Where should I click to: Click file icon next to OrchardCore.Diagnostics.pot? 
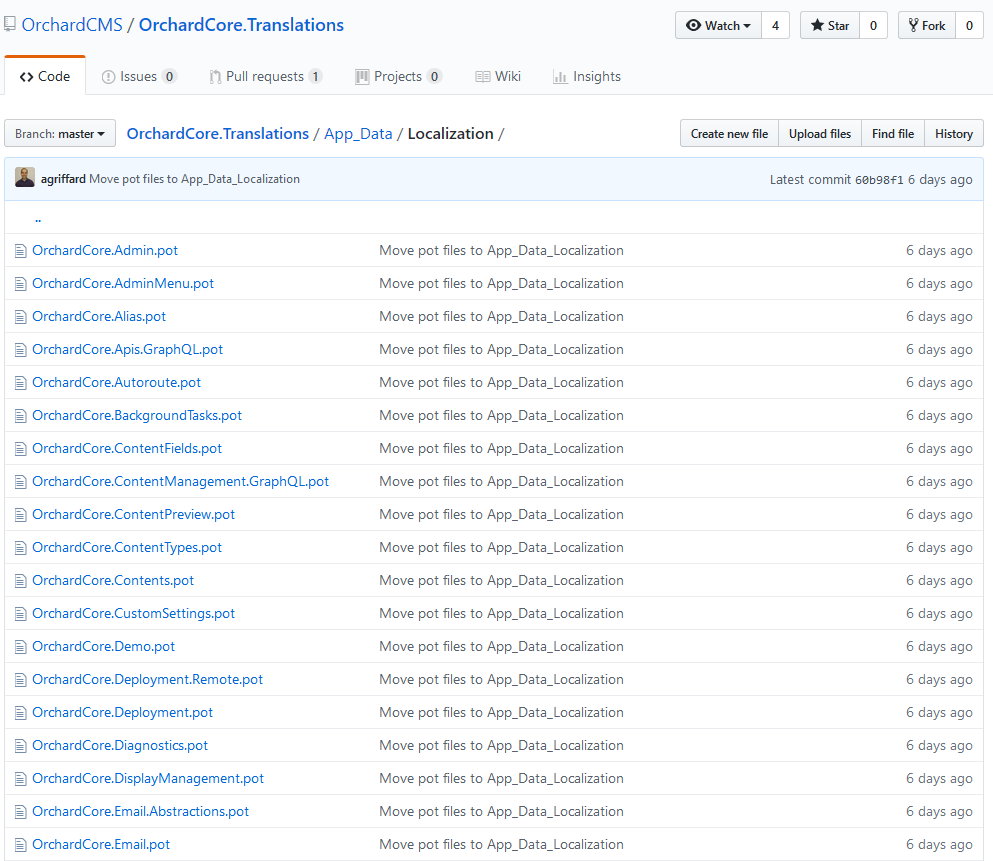[x=20, y=746]
